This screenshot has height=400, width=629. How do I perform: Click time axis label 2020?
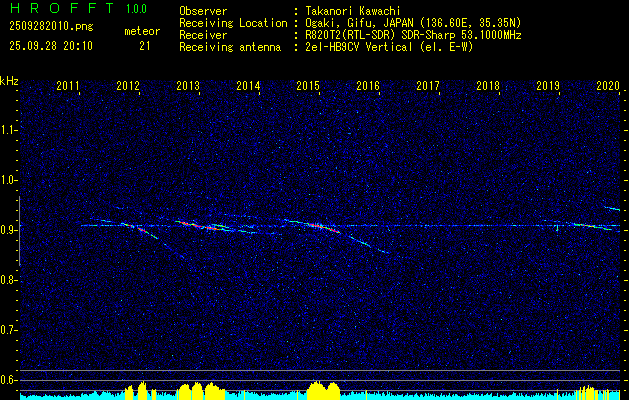[x=608, y=86]
